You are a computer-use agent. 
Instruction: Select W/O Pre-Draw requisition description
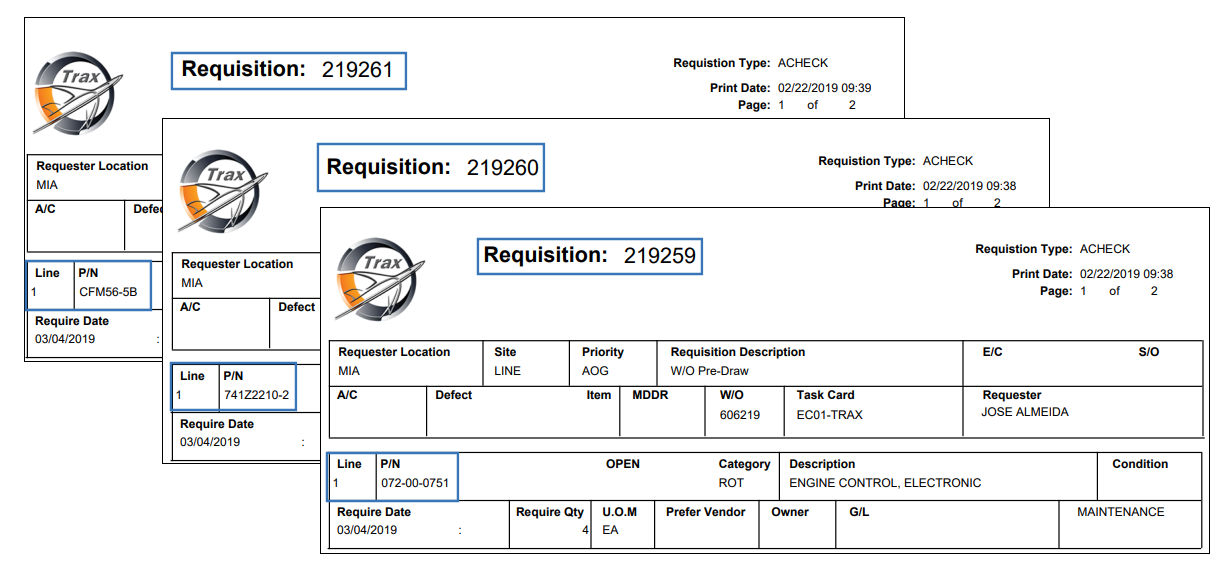(x=709, y=371)
